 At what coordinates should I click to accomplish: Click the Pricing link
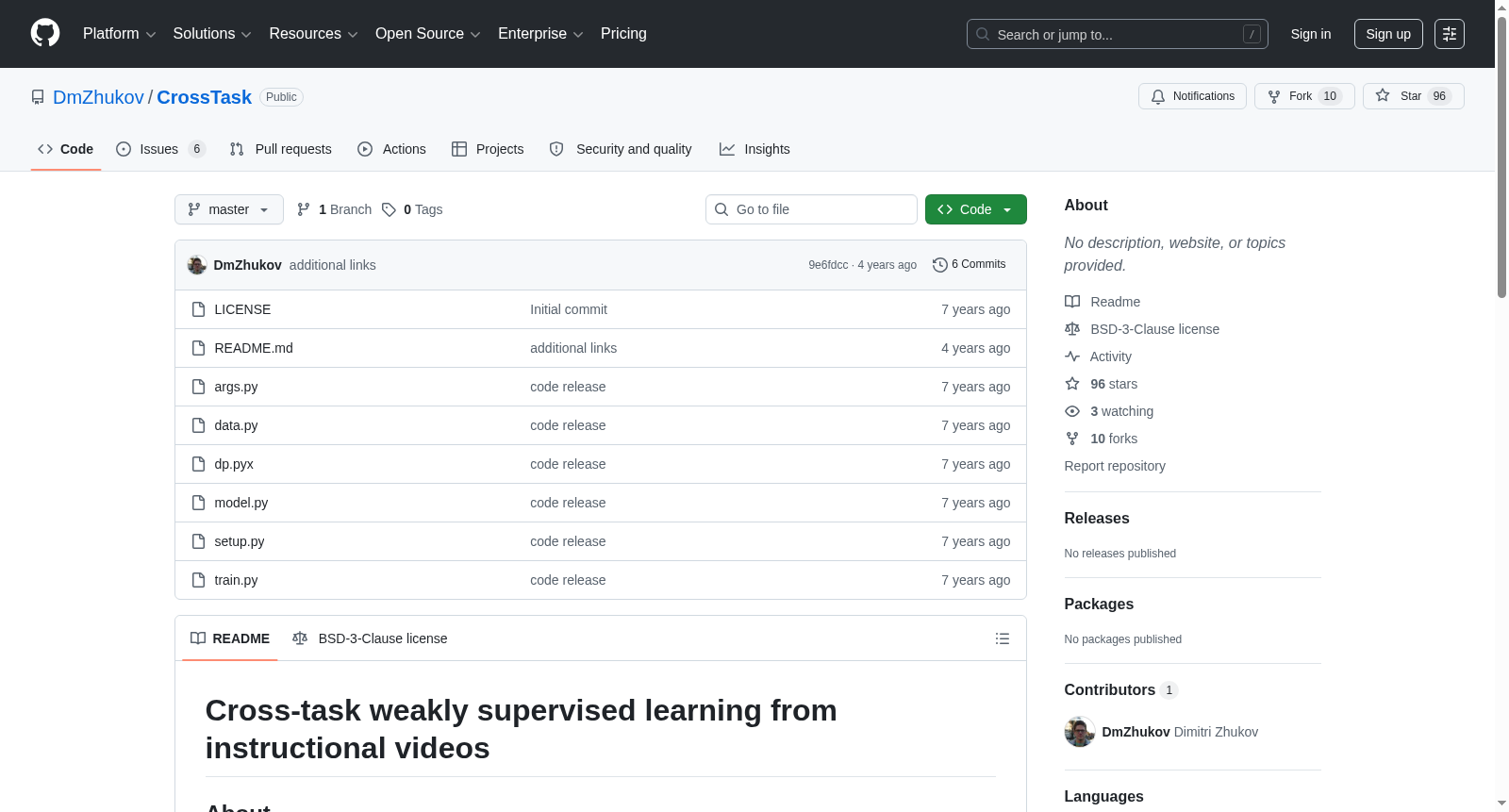click(623, 34)
